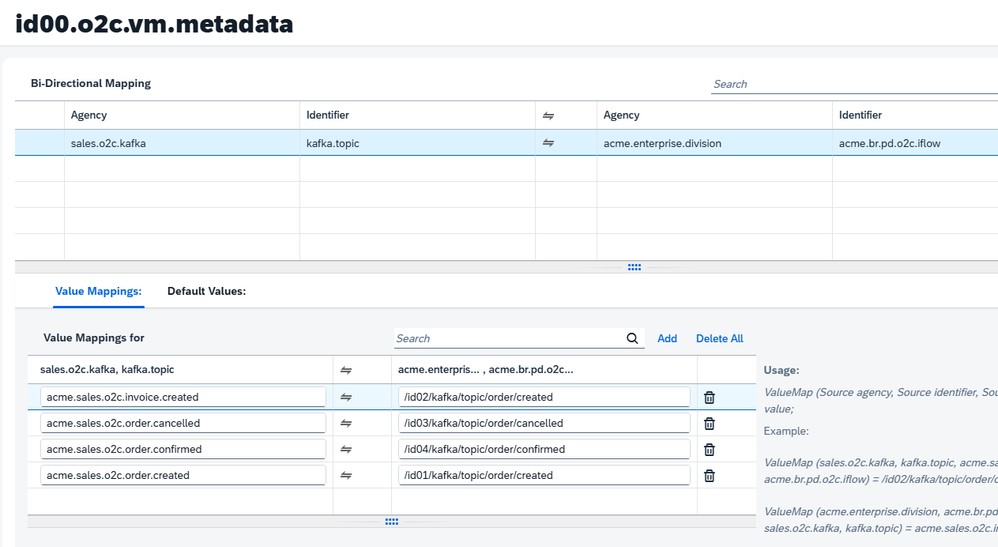Delete the order.confirmed value mapping row
The image size is (998, 547).
point(709,450)
